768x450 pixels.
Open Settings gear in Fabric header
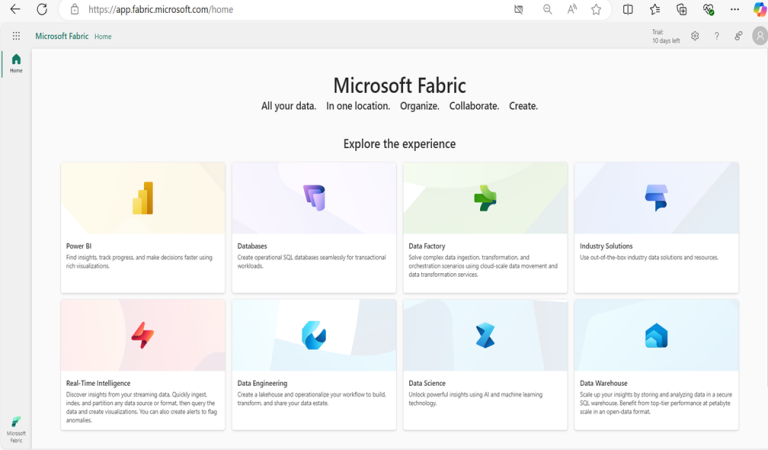[x=695, y=36]
